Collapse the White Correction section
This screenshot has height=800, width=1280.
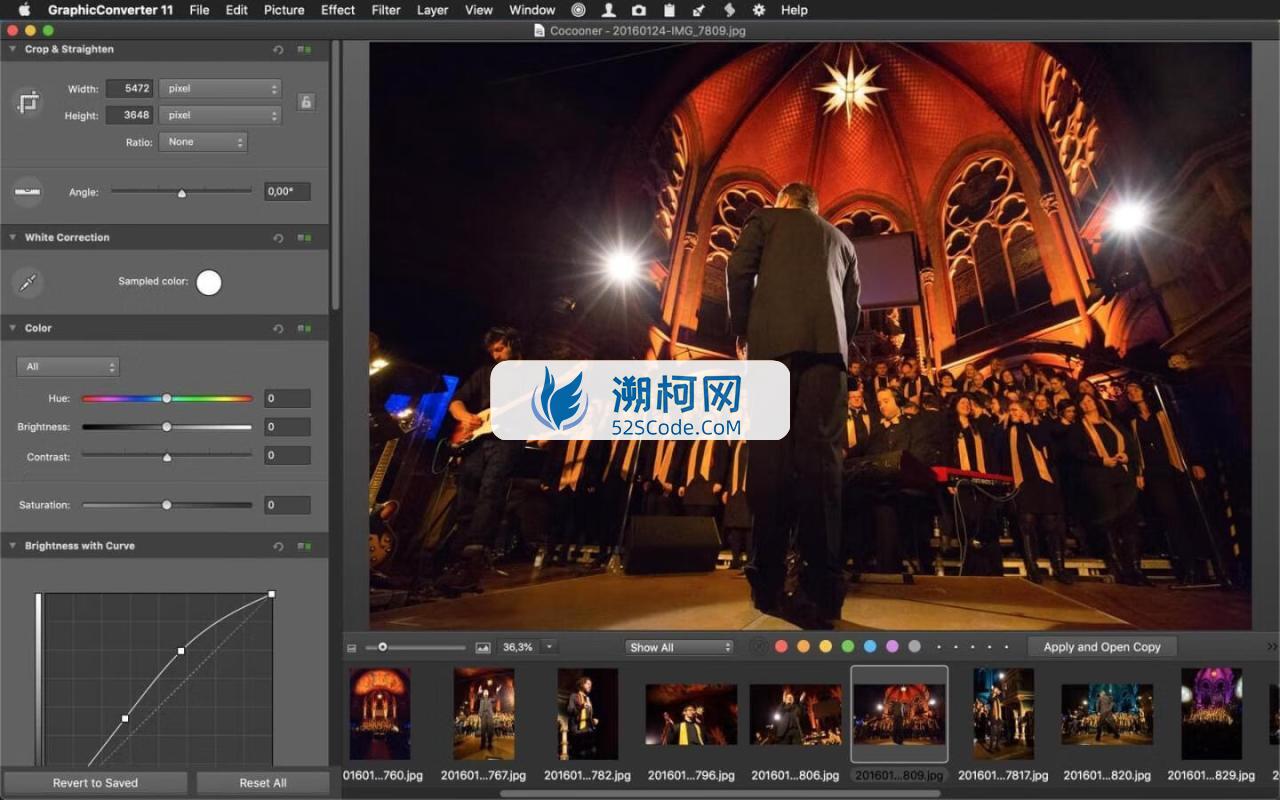pyautogui.click(x=13, y=237)
